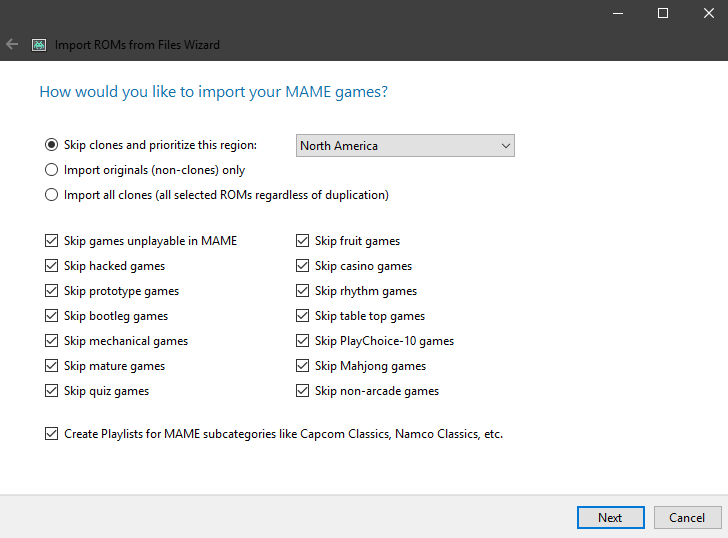Uncheck the 'Skip fruit games' box
This screenshot has height=538, width=728.
point(303,241)
